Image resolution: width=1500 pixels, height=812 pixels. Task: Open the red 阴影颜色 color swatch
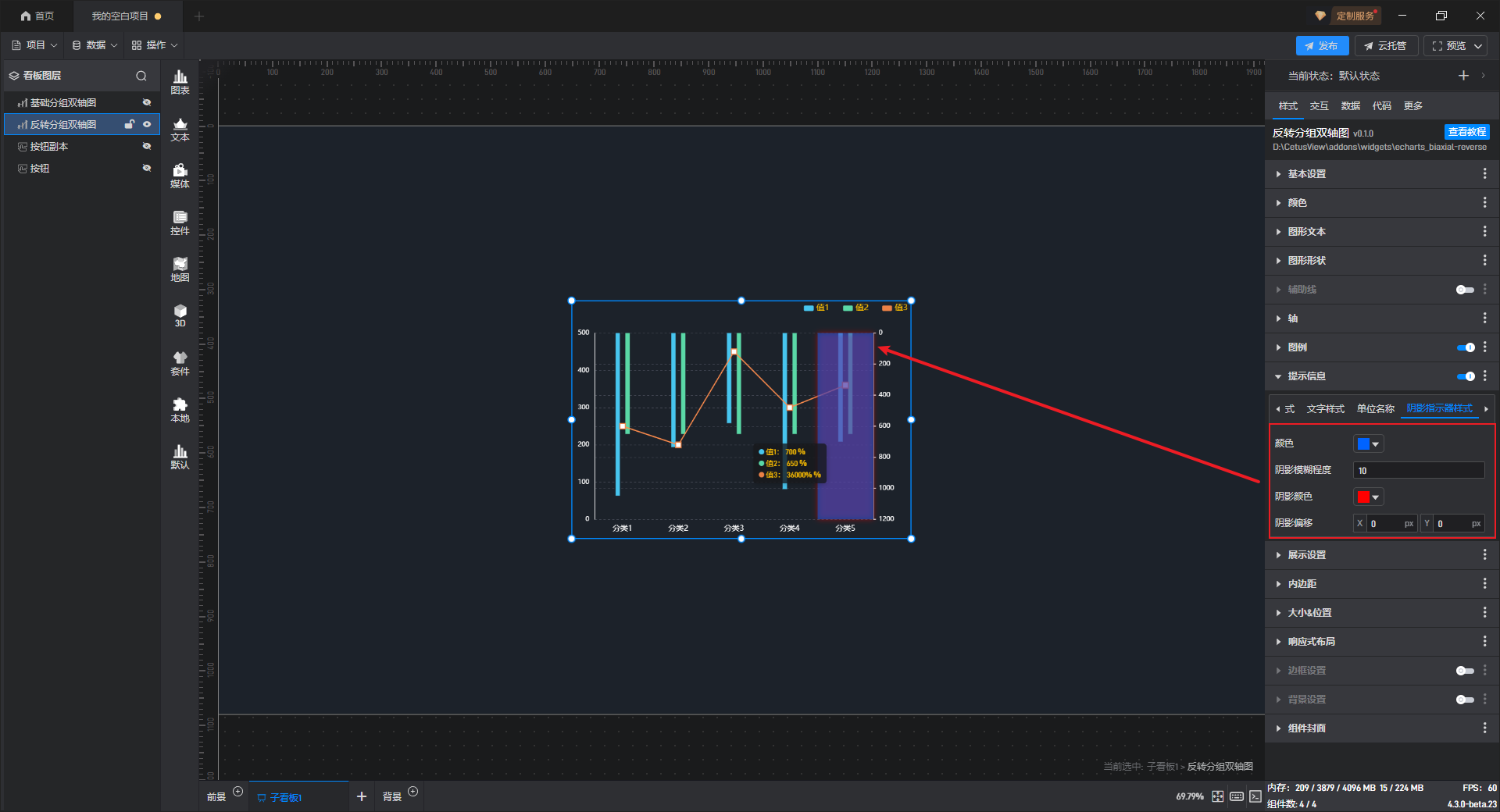pyautogui.click(x=1368, y=497)
